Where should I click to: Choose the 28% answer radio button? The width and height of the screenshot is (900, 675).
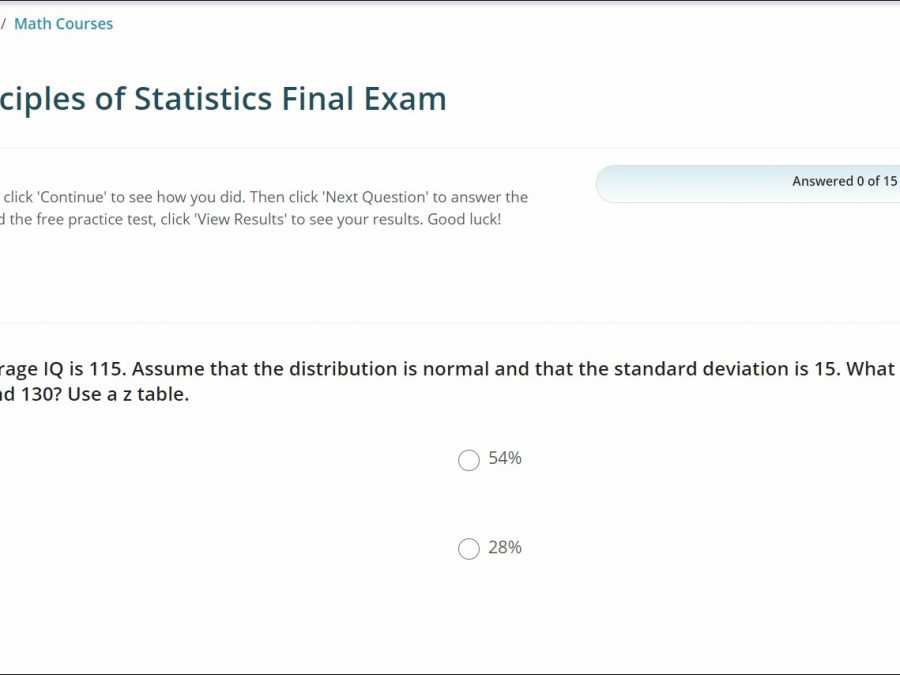pos(469,549)
